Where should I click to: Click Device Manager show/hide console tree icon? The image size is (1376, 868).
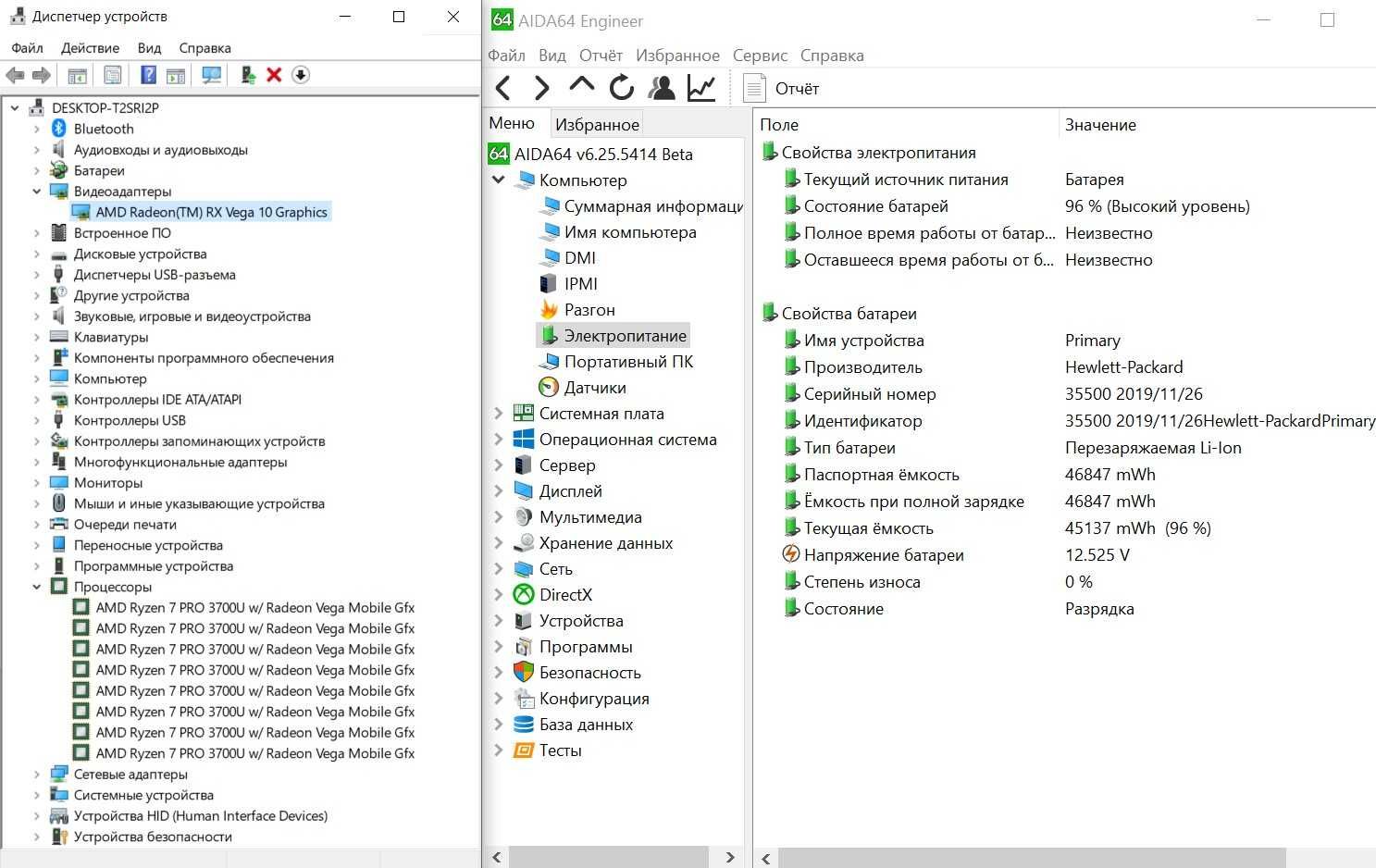78,75
